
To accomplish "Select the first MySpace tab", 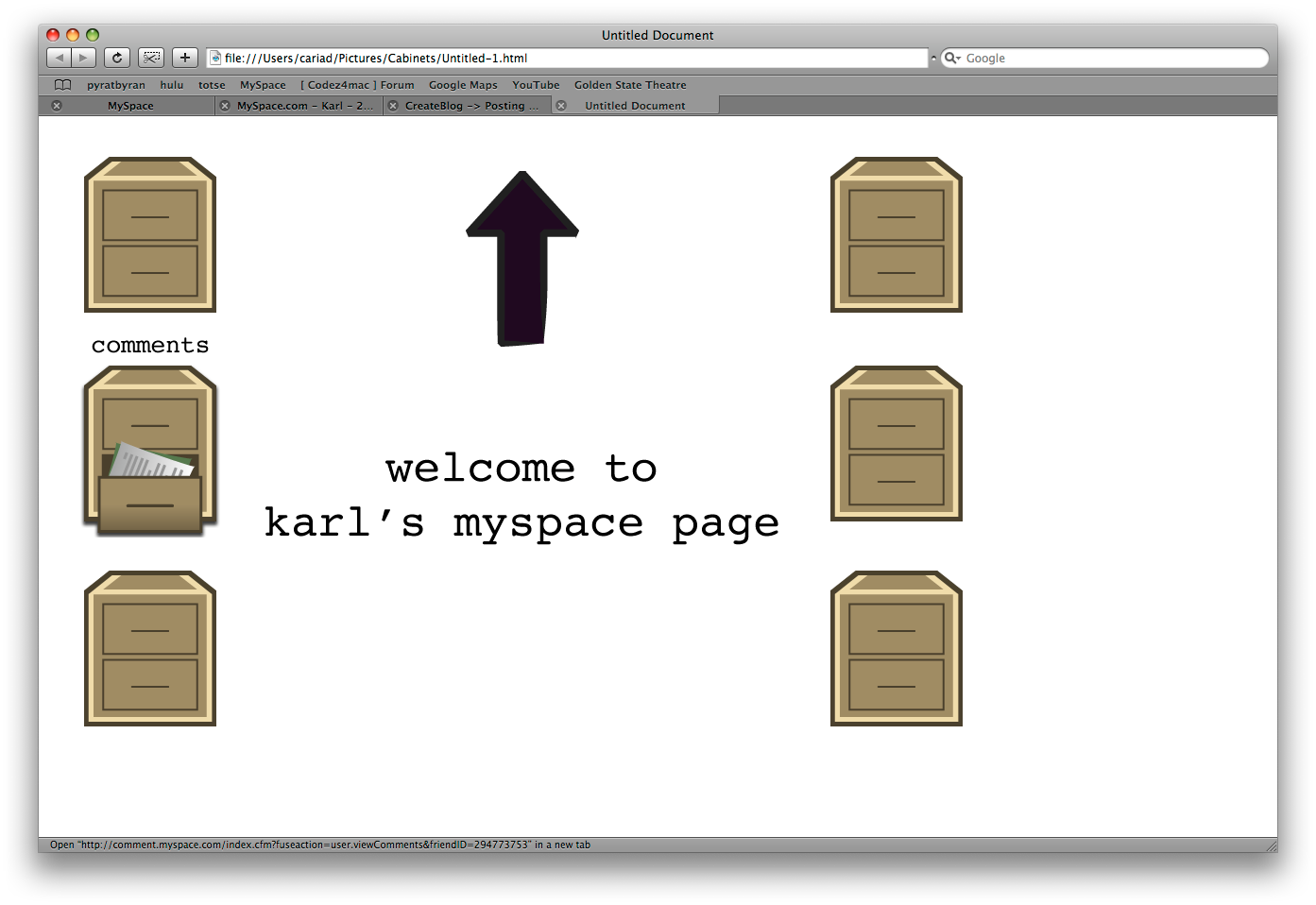I will pos(130,106).
